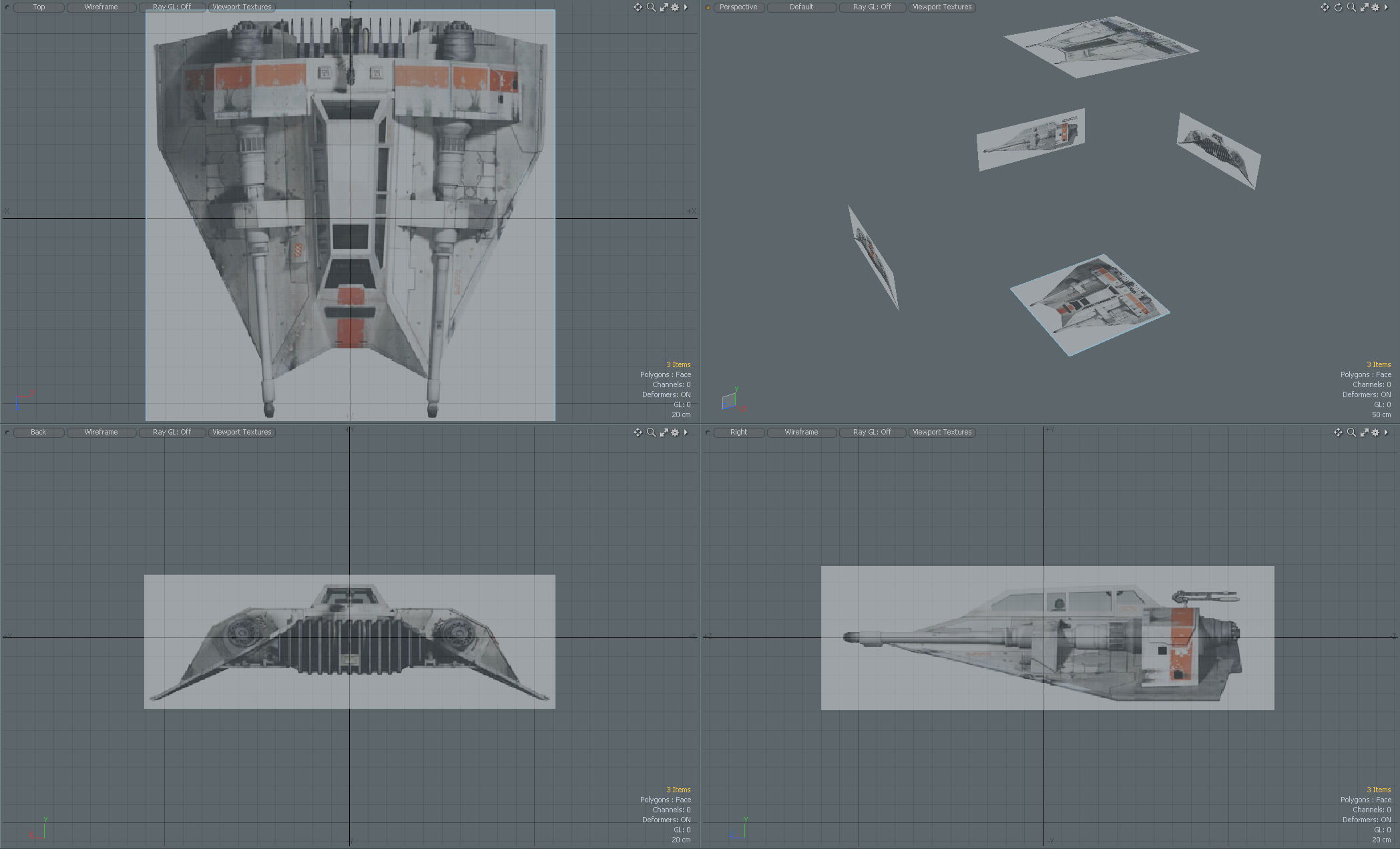This screenshot has width=1400, height=849.
Task: Select the lowest image plane in Perspective viewport
Action: tap(1090, 305)
